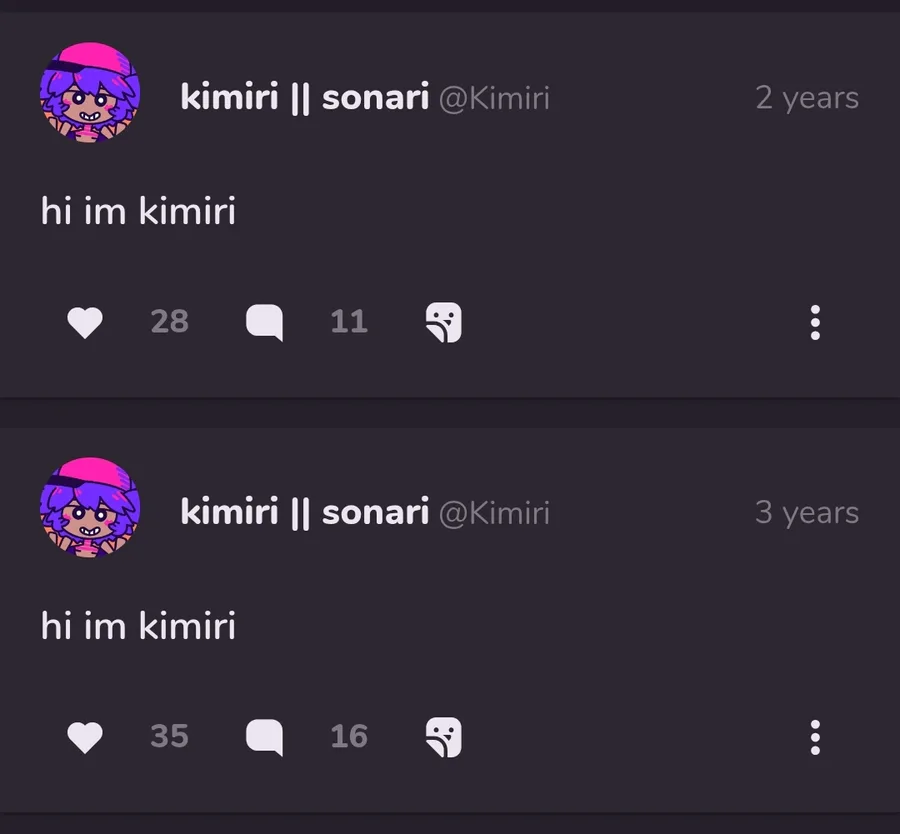Visit the @Kimiri handle on the second post
This screenshot has width=900, height=834.
click(494, 514)
